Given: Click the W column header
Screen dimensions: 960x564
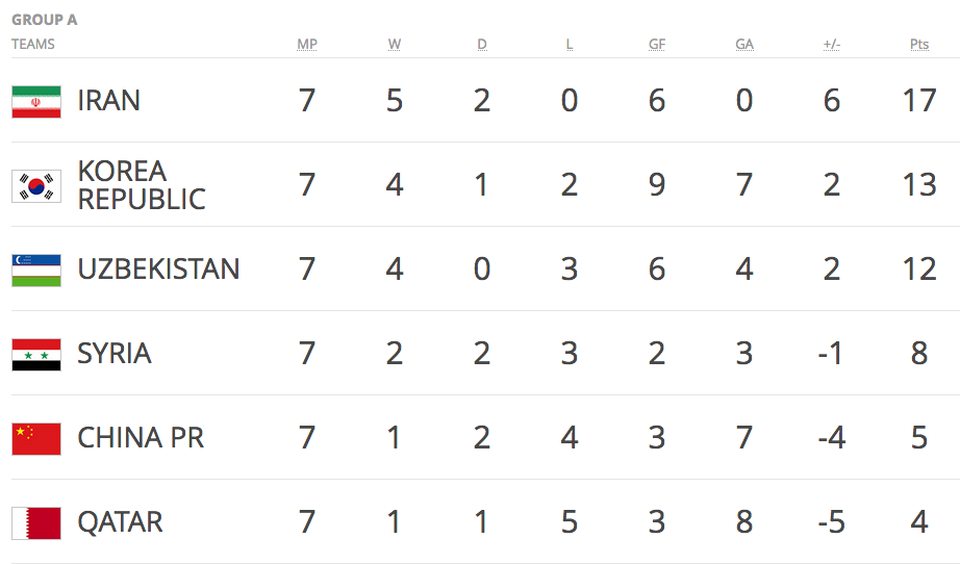Looking at the screenshot, I should click(x=394, y=44).
